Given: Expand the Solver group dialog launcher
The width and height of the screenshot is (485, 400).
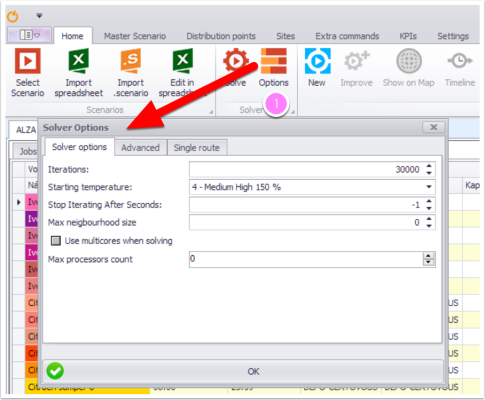Looking at the screenshot, I should [293, 112].
